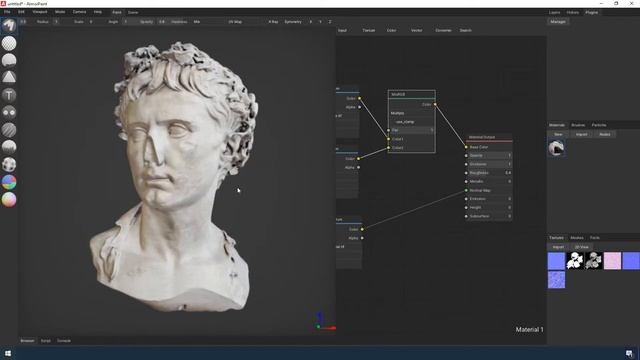This screenshot has height=360, width=640.
Task: Click the Emission input socket on Material Output
Action: [x=466, y=199]
